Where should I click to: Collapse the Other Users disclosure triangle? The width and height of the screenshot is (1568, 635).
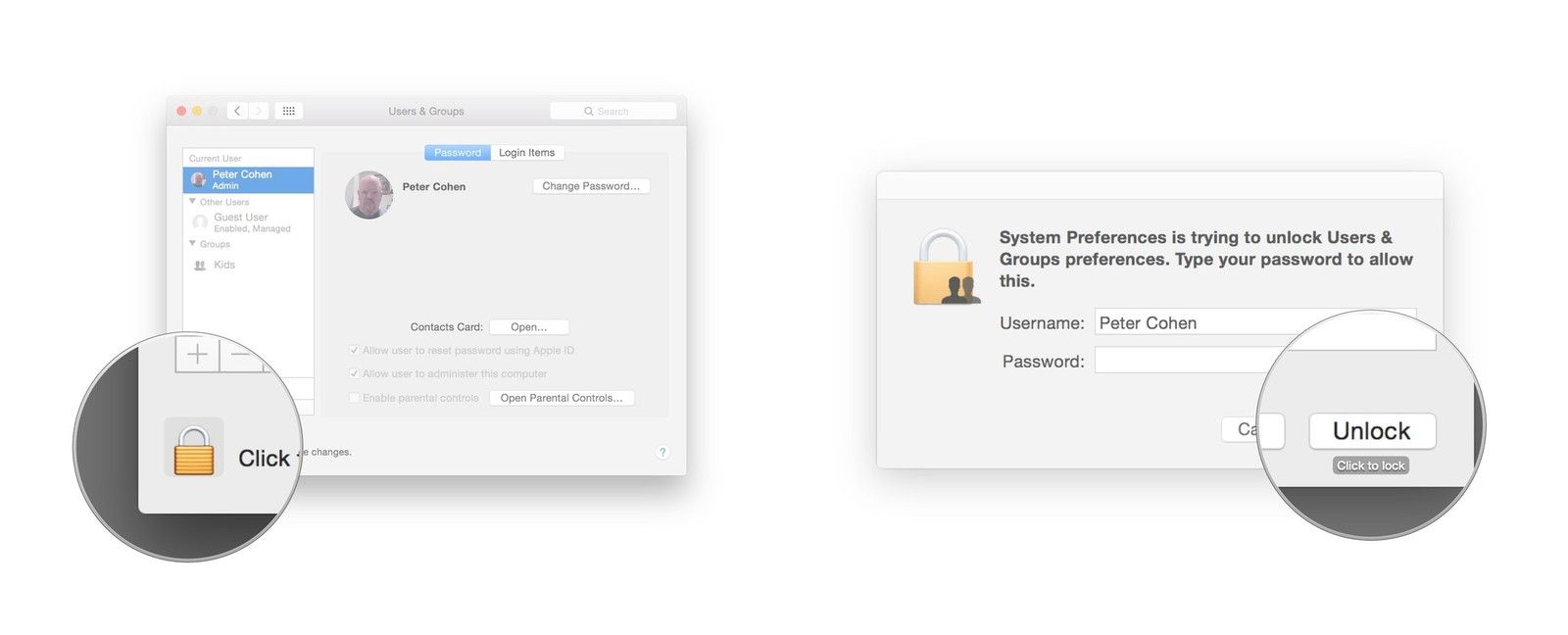[192, 202]
